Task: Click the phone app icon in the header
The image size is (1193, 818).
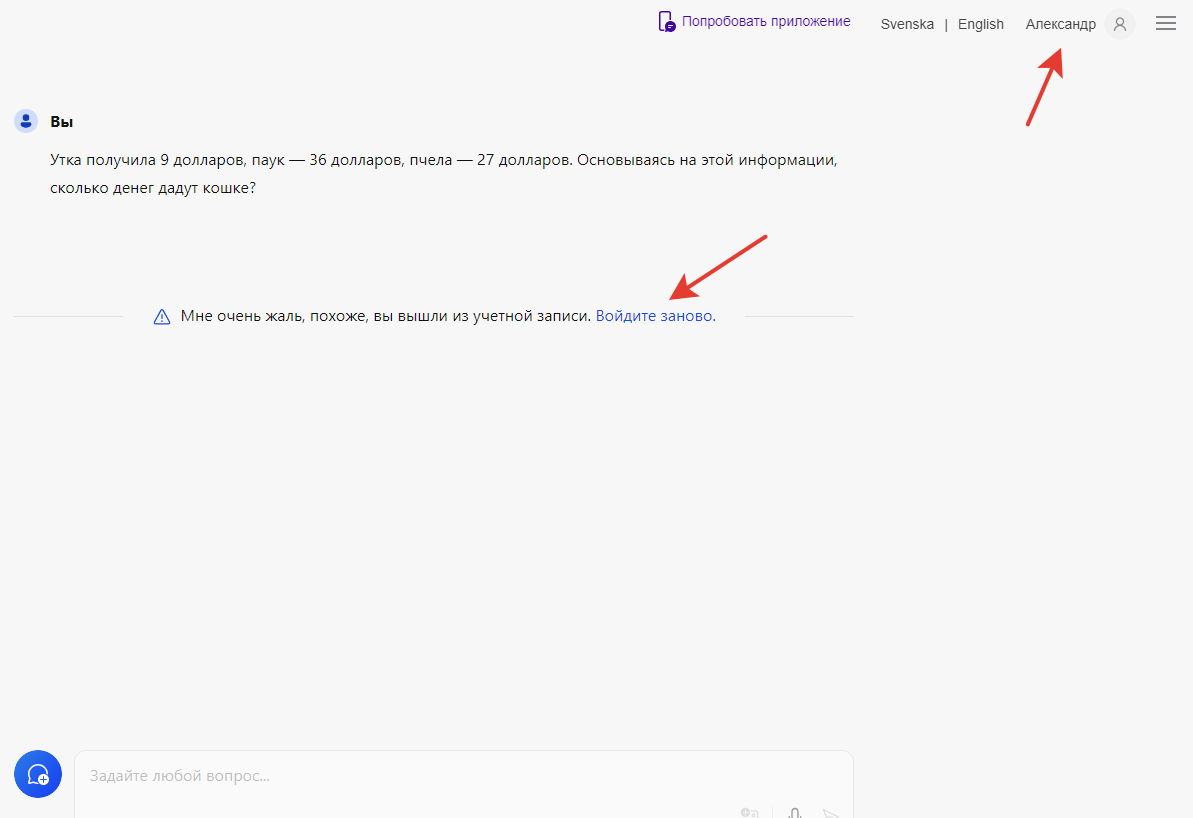Action: point(666,21)
